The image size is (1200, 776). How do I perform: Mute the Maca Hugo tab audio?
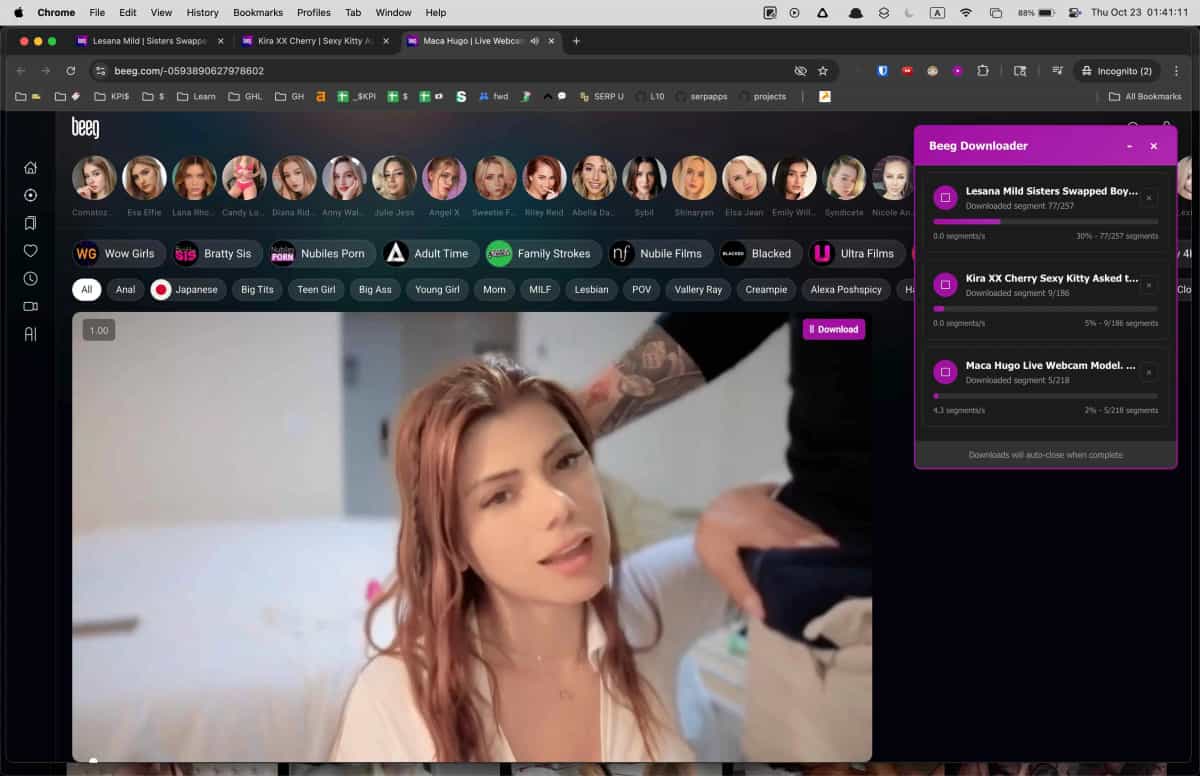click(533, 41)
